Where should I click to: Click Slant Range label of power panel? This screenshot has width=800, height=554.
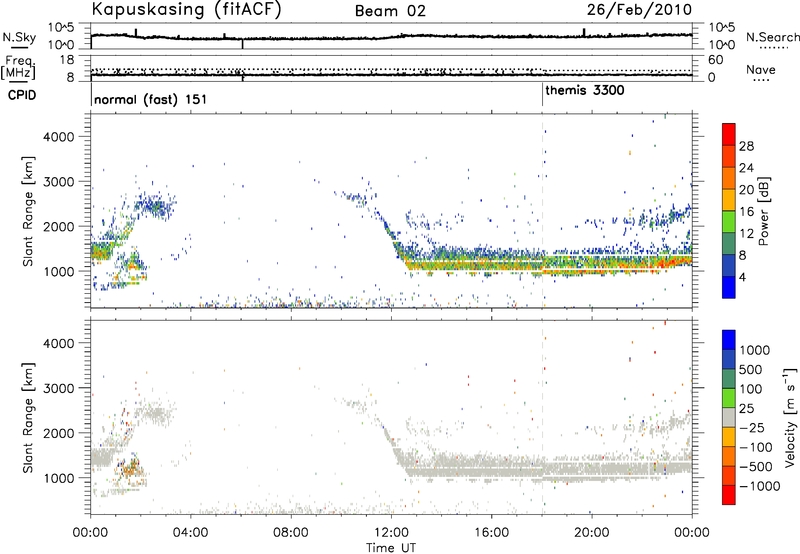click(28, 211)
